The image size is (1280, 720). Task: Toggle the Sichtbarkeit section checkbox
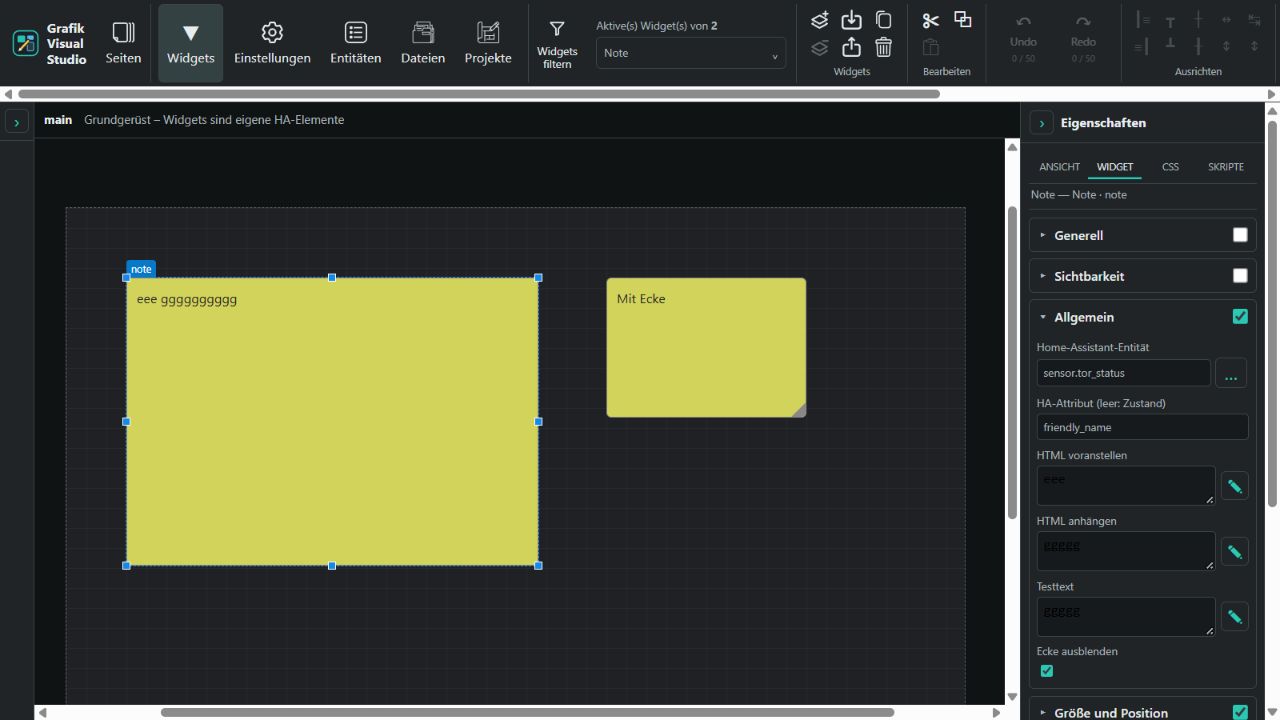(x=1240, y=276)
